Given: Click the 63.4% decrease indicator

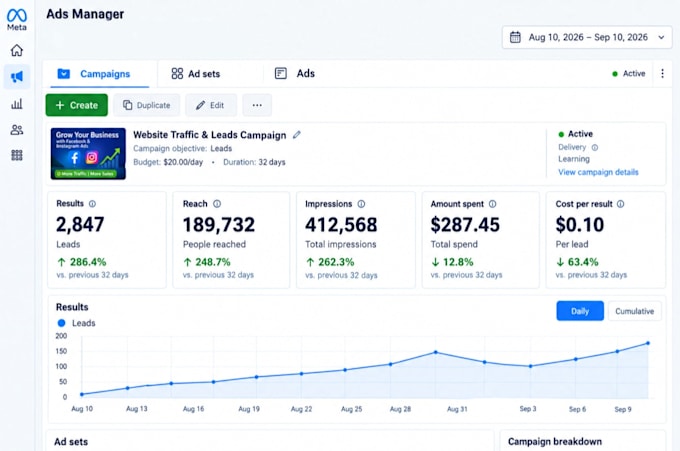Looking at the screenshot, I should click(577, 262).
